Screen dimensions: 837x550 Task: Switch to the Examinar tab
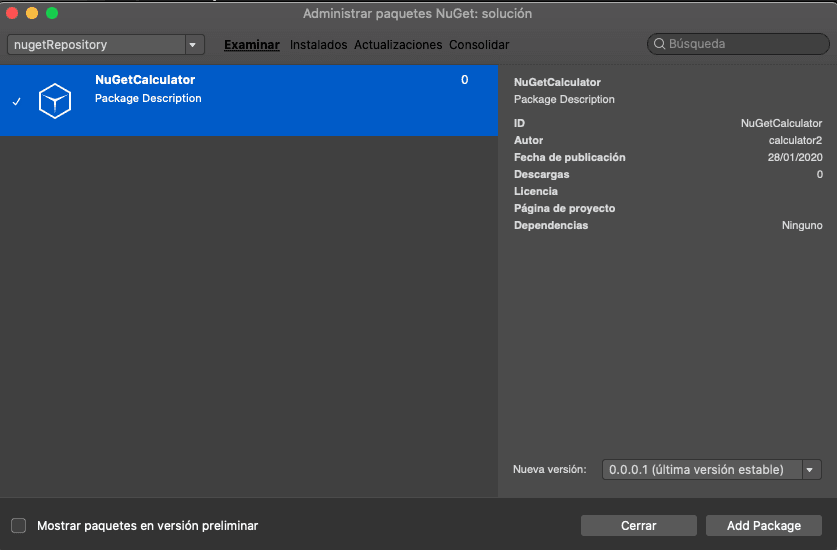pyautogui.click(x=251, y=45)
